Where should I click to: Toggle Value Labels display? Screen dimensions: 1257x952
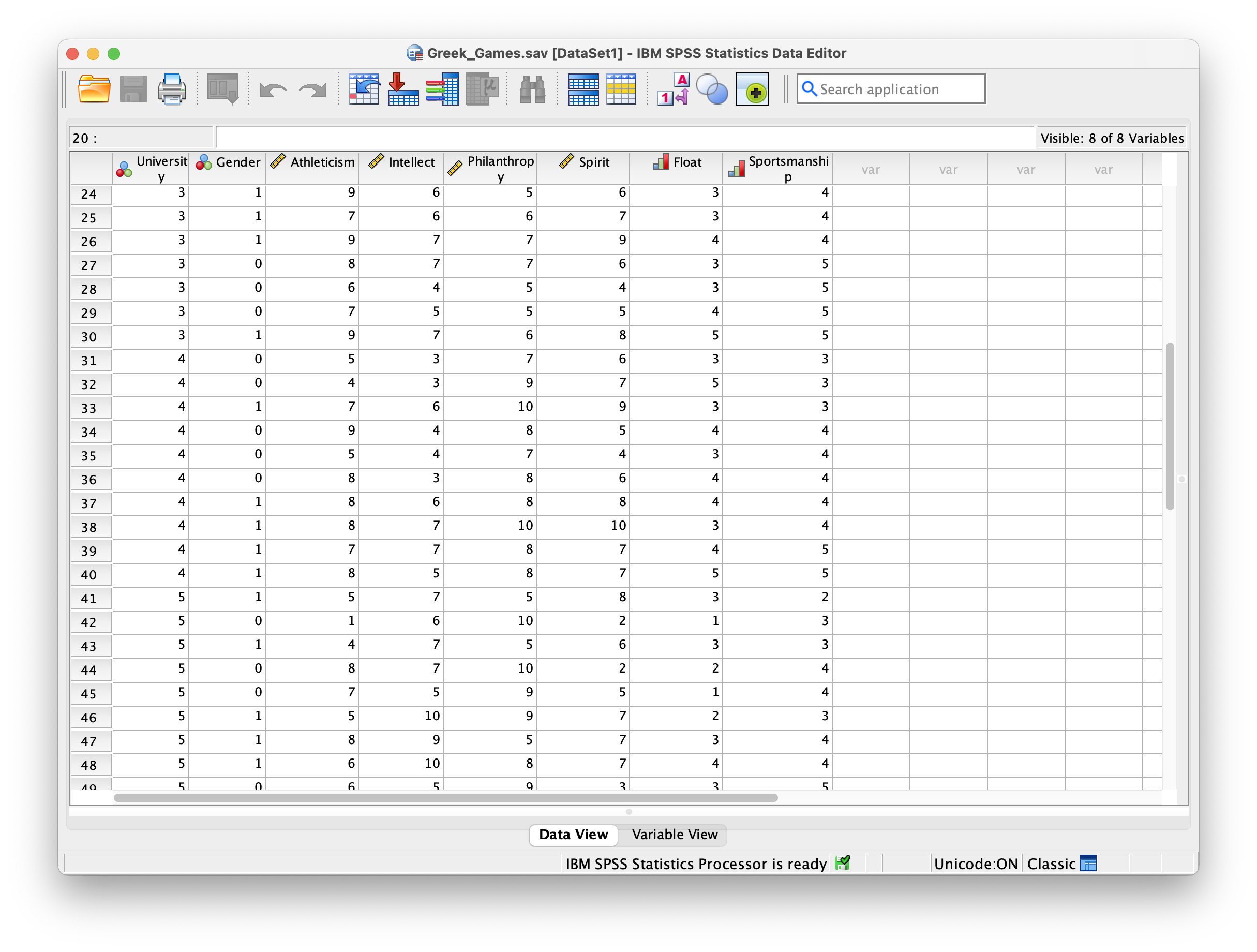coord(671,88)
